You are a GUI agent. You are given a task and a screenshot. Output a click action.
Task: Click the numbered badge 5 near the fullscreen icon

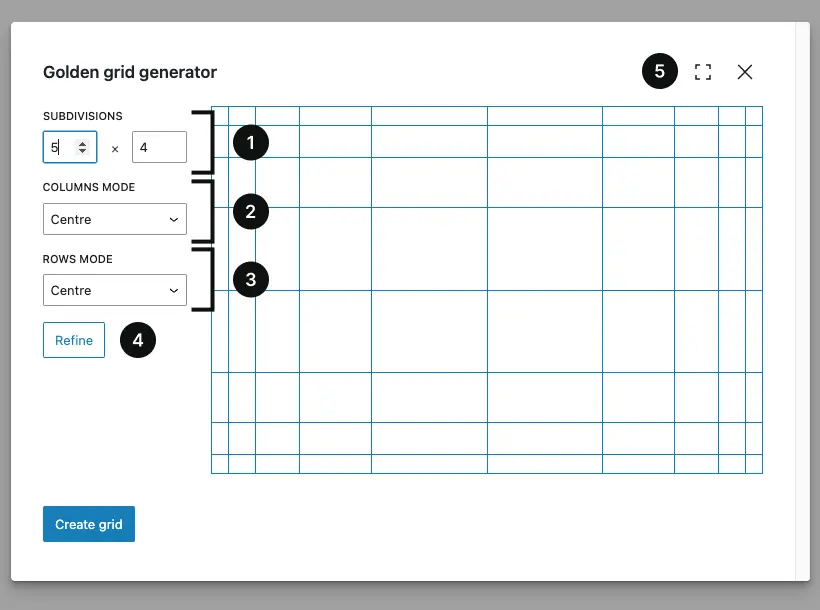(660, 72)
